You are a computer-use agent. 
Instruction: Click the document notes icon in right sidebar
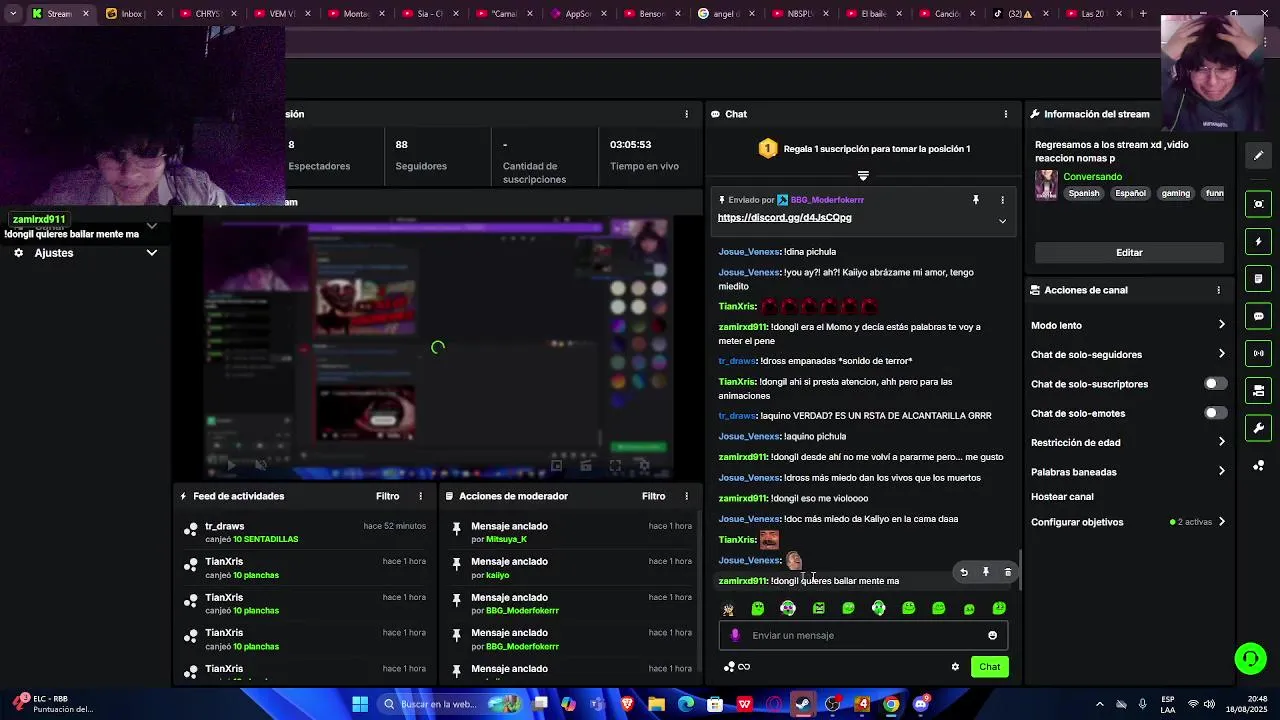(x=1258, y=278)
